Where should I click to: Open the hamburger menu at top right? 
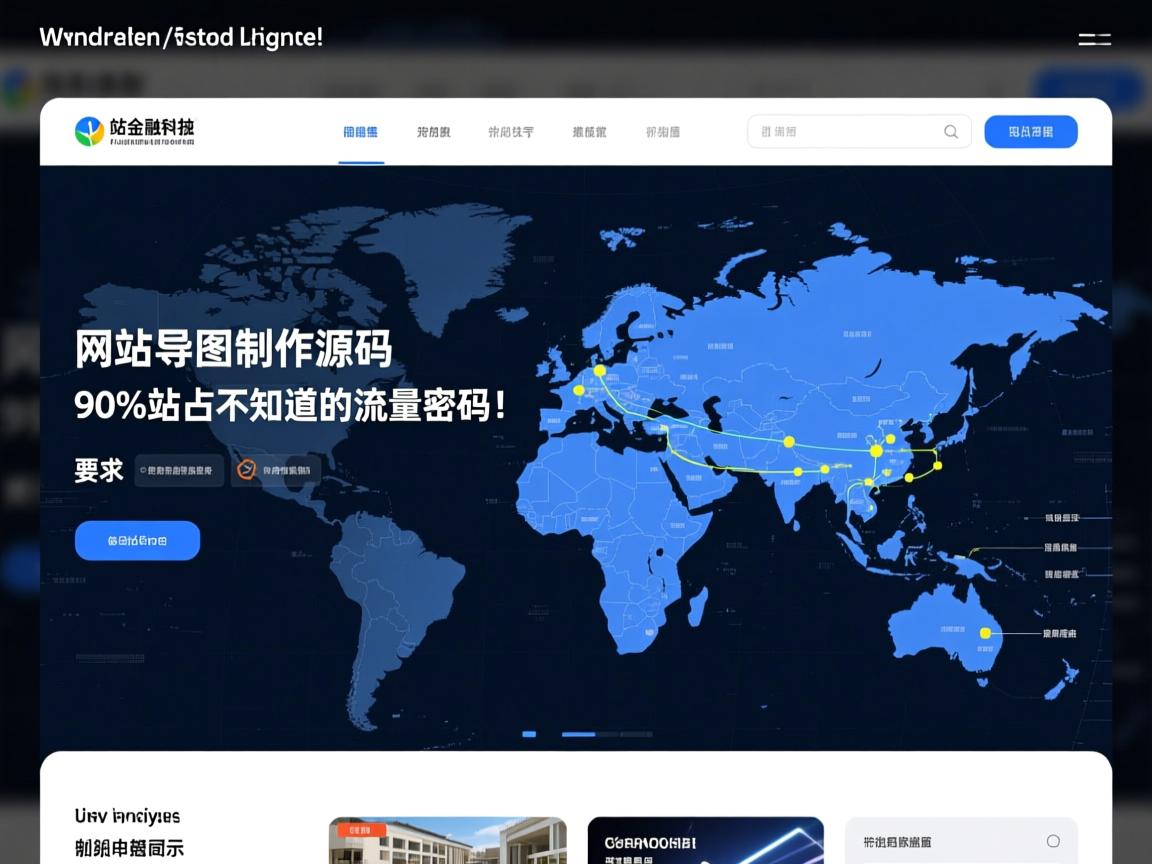(x=1095, y=39)
